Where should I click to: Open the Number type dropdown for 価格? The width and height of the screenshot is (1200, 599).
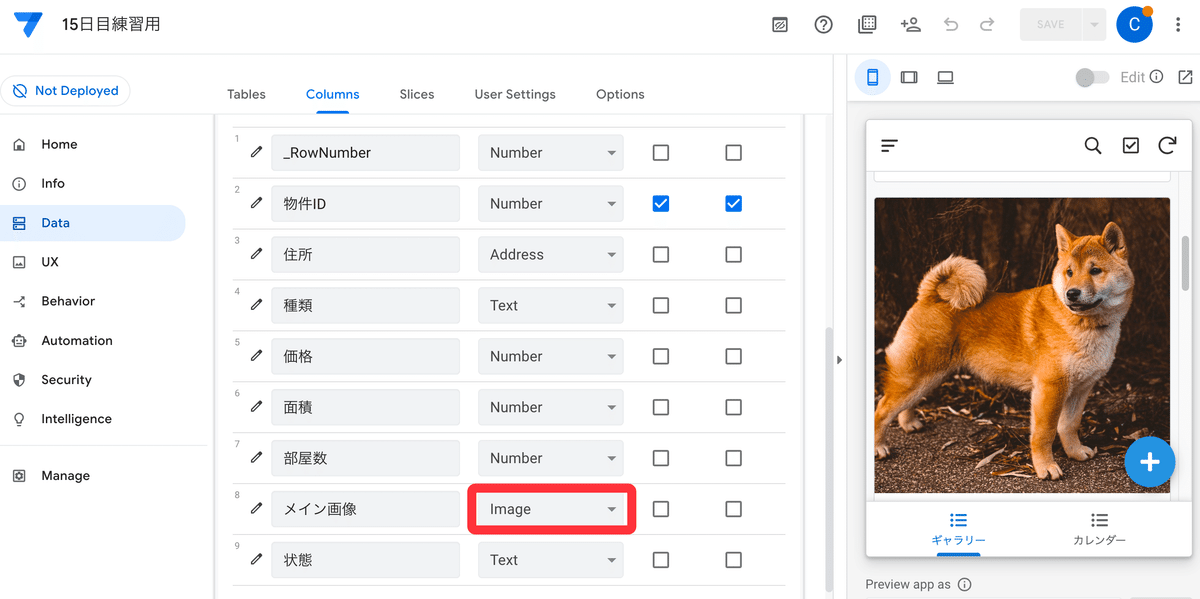(550, 356)
